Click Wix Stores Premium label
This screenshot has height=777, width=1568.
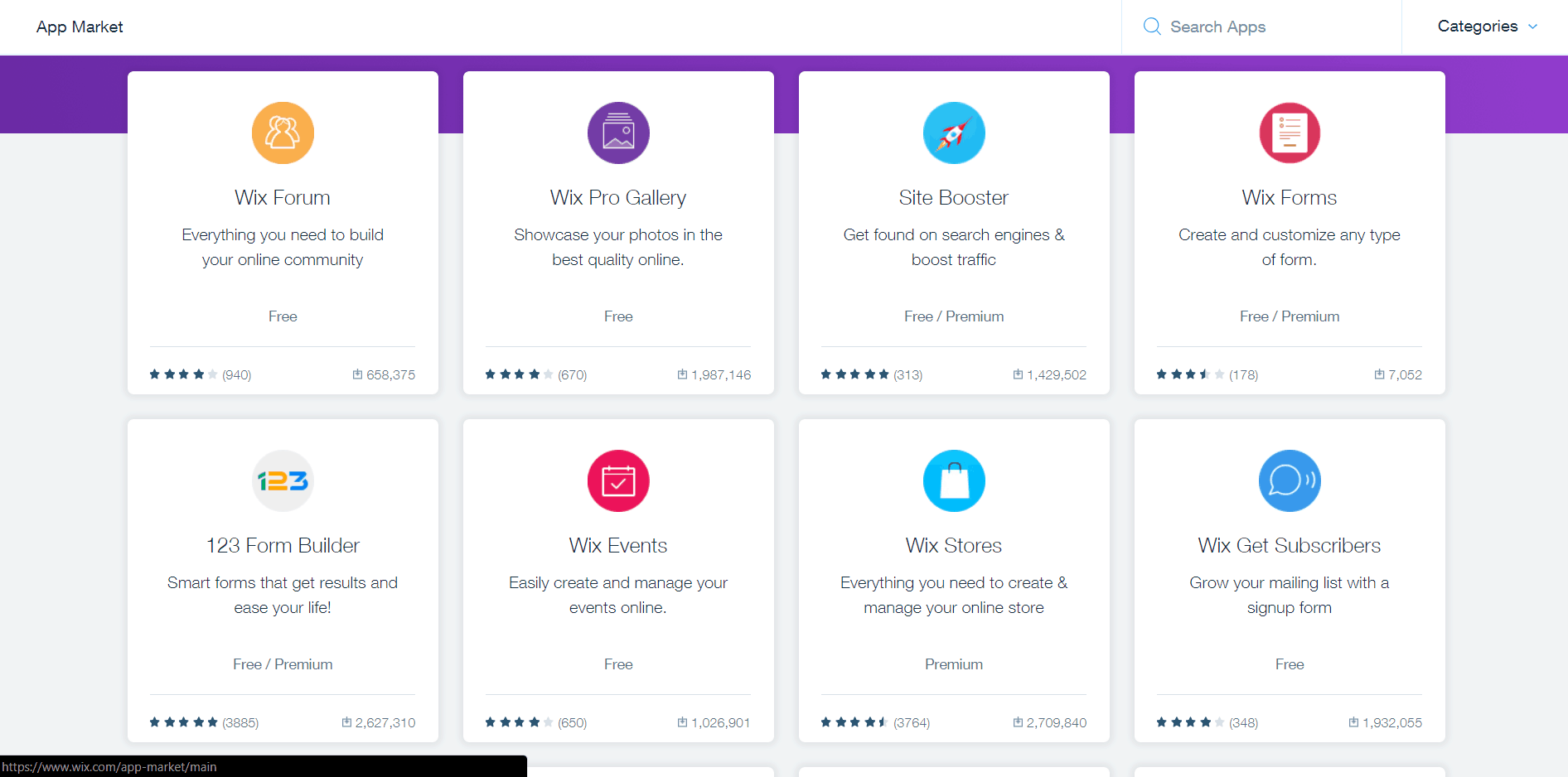point(954,664)
